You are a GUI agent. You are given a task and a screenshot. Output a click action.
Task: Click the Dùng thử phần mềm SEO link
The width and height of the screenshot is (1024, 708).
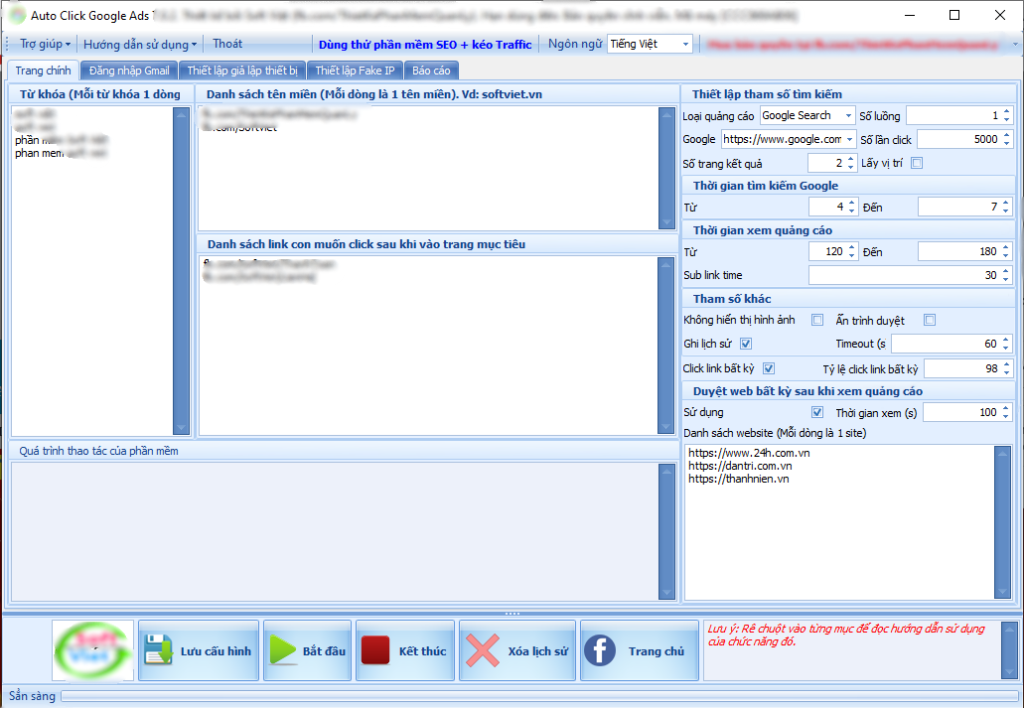coord(425,44)
